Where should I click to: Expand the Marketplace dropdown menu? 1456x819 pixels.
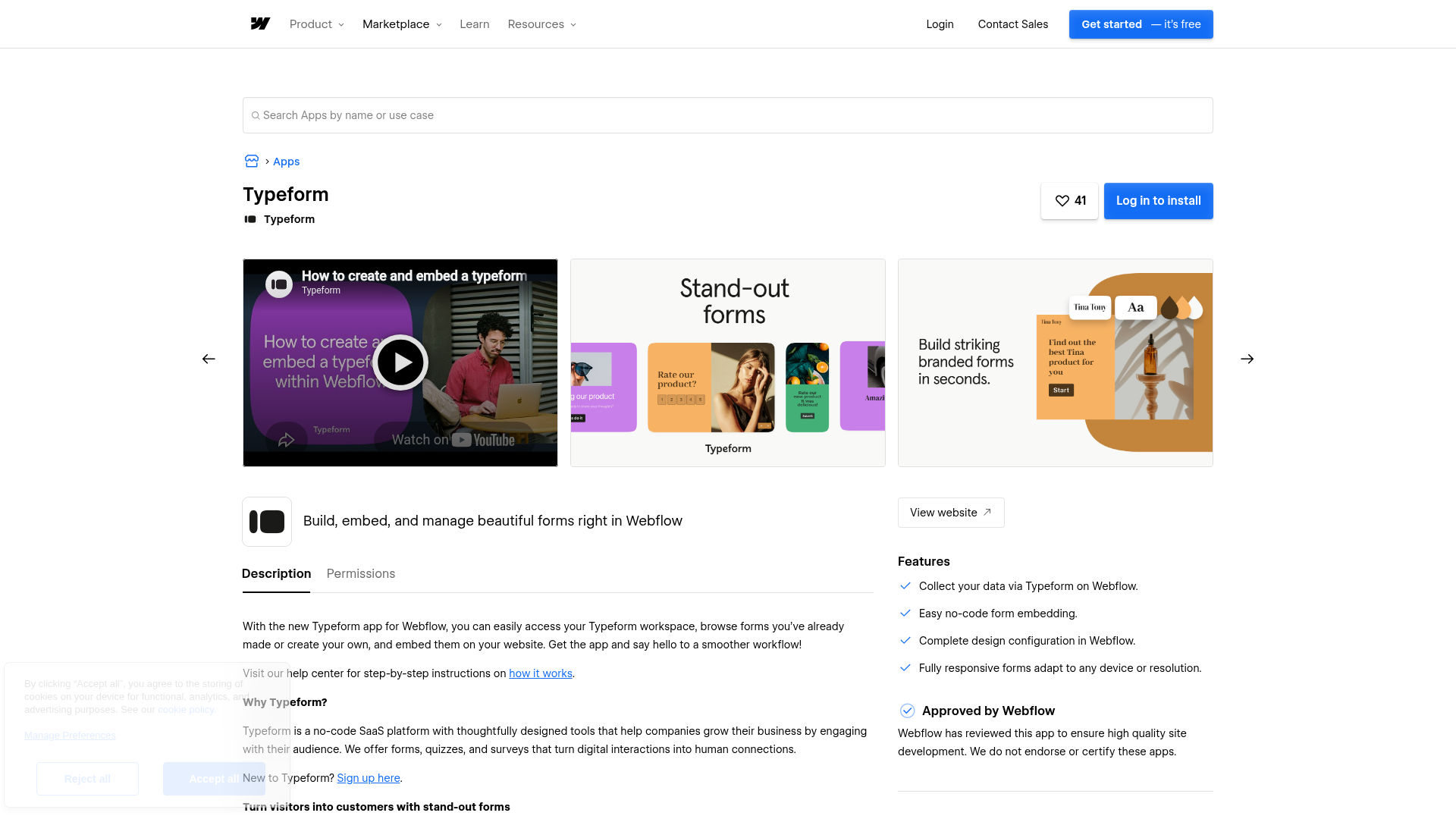tap(402, 24)
